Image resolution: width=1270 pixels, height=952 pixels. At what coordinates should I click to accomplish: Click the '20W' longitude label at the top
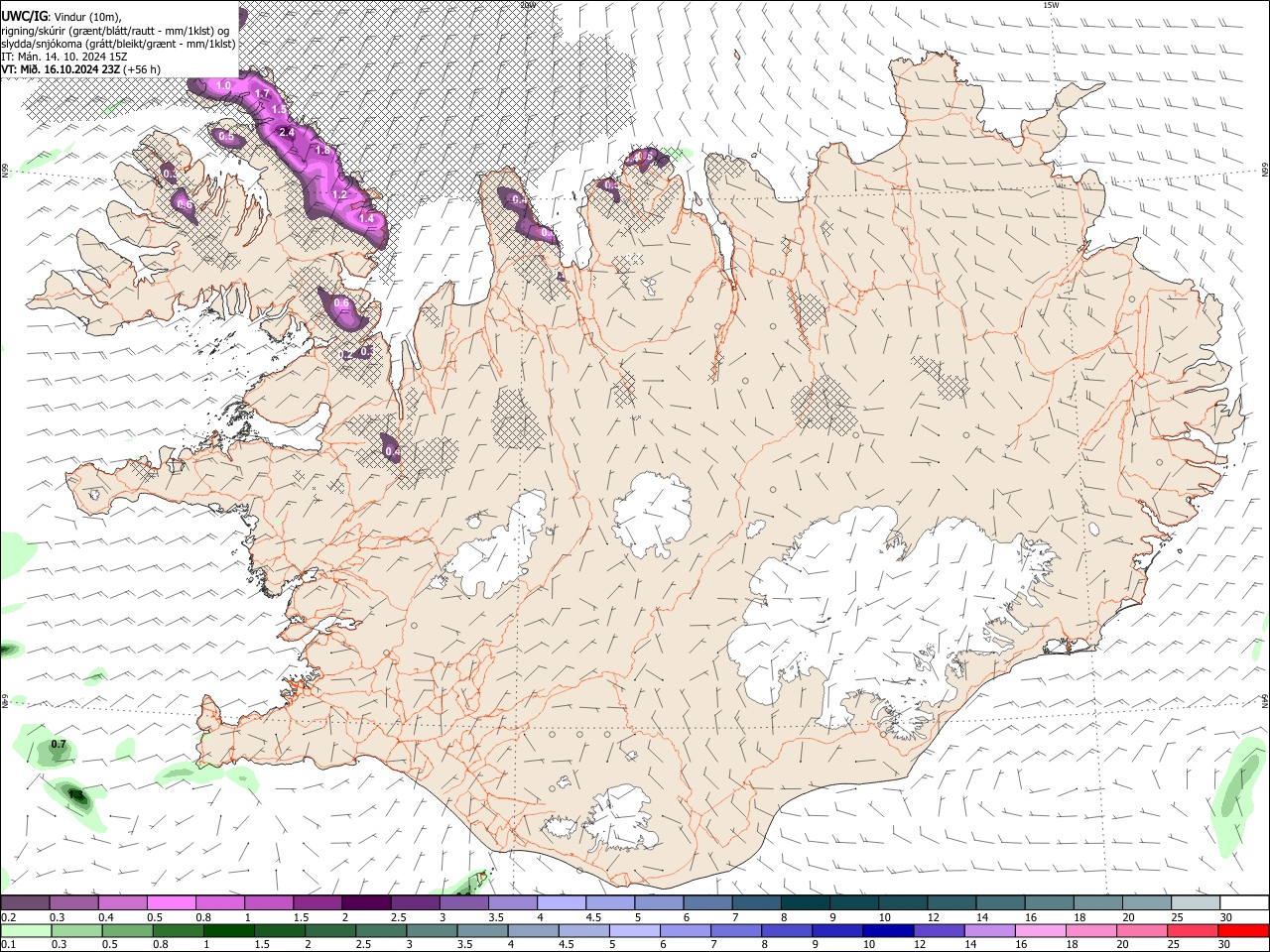tap(528, 5)
